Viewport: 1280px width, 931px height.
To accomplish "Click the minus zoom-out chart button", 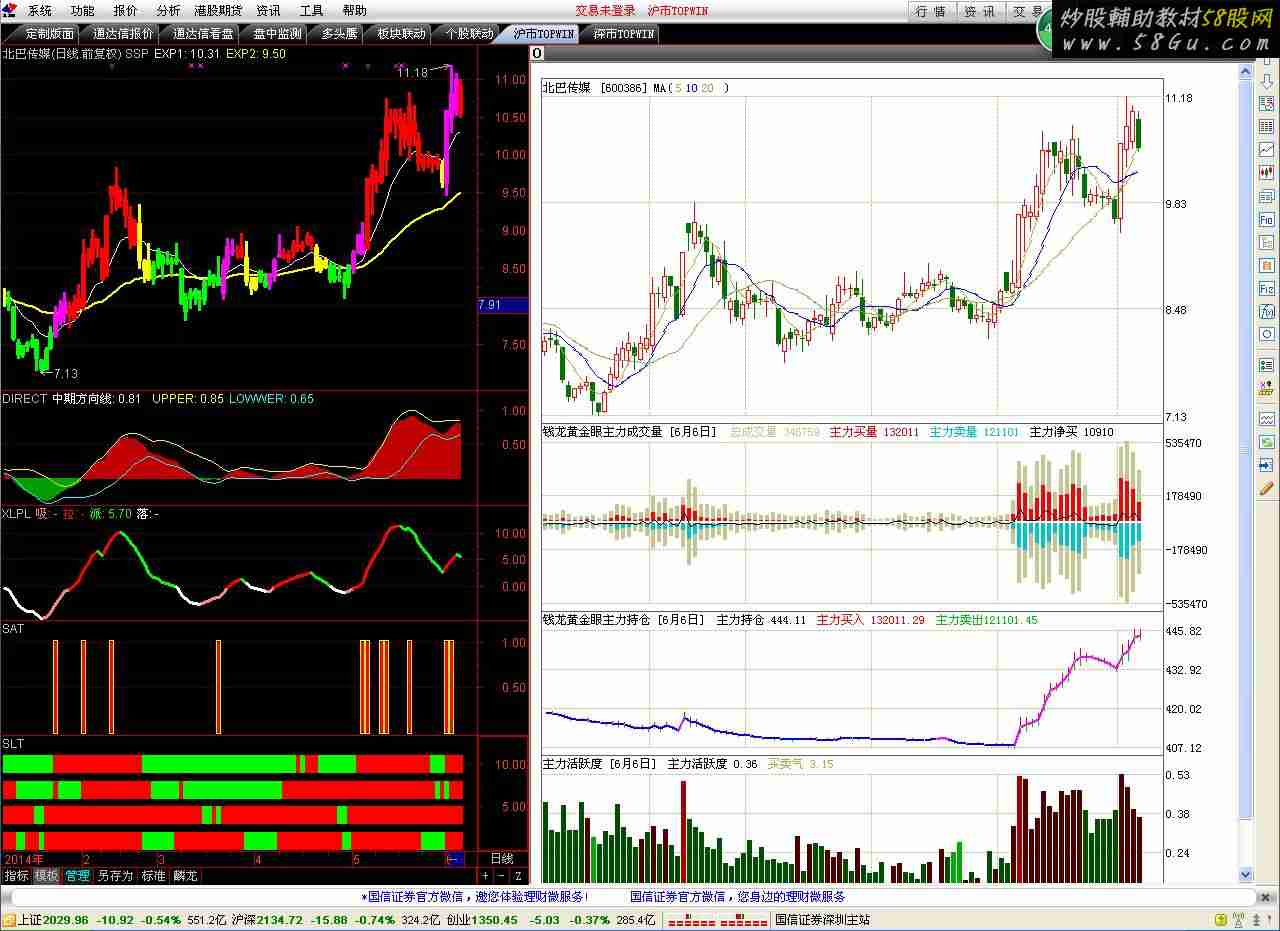I will click(501, 876).
